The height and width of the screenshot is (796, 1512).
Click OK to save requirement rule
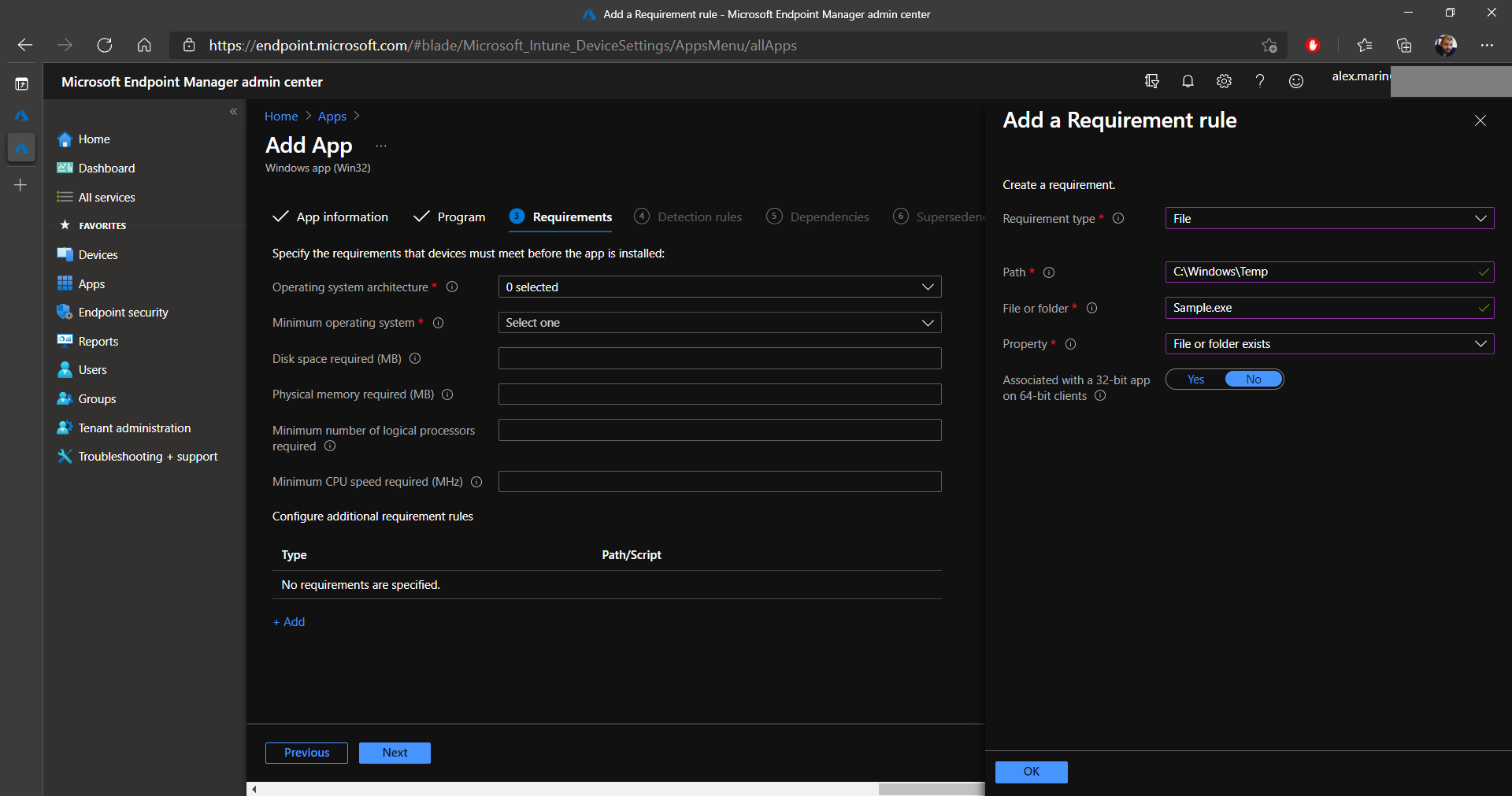[1031, 772]
